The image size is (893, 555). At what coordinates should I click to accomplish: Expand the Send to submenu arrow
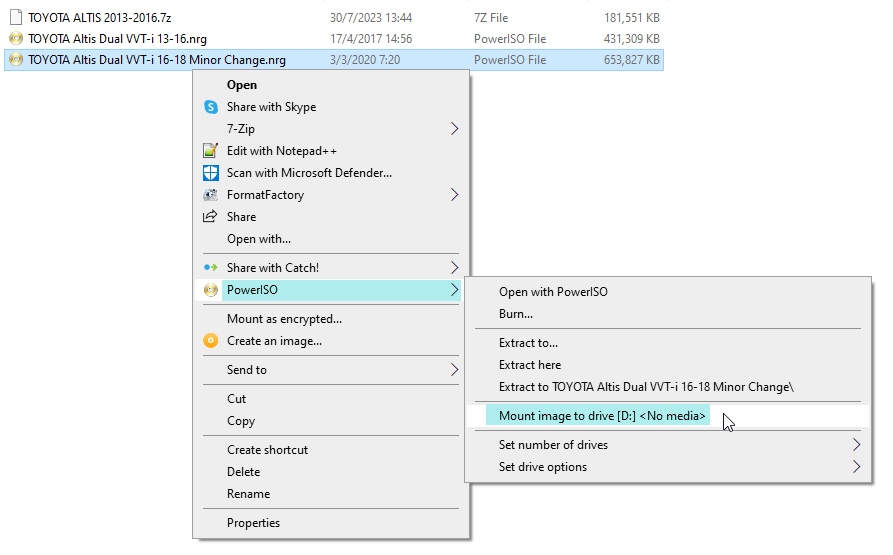pos(455,370)
